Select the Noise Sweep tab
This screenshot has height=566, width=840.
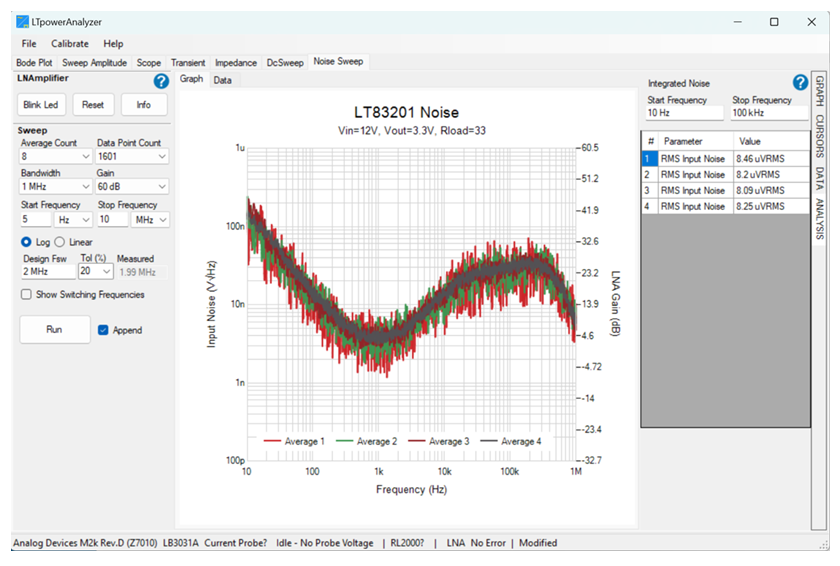click(338, 62)
